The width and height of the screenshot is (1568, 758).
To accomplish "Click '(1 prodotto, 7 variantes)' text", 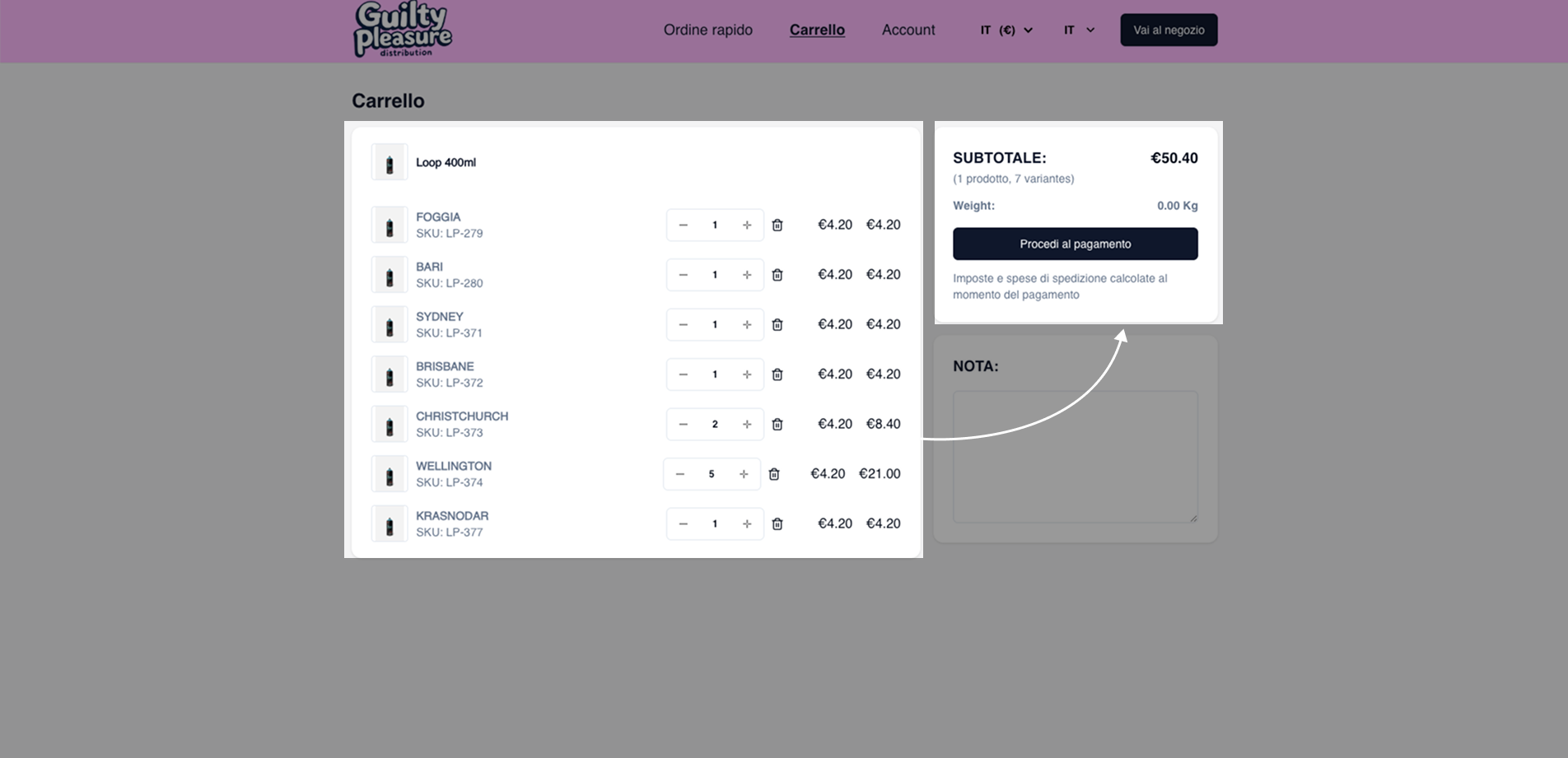I will click(1014, 179).
